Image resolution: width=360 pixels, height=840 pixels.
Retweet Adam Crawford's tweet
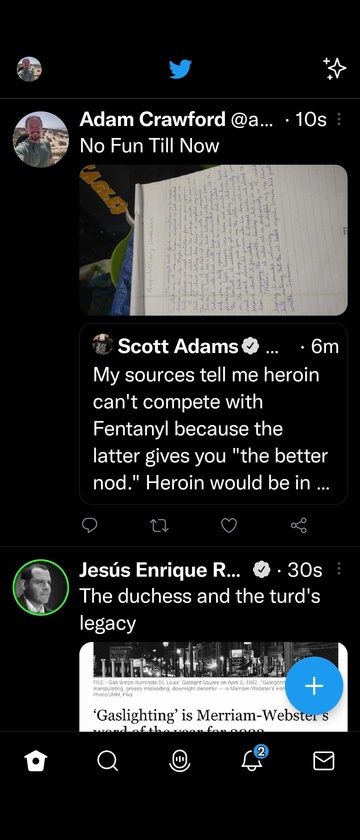tap(159, 526)
